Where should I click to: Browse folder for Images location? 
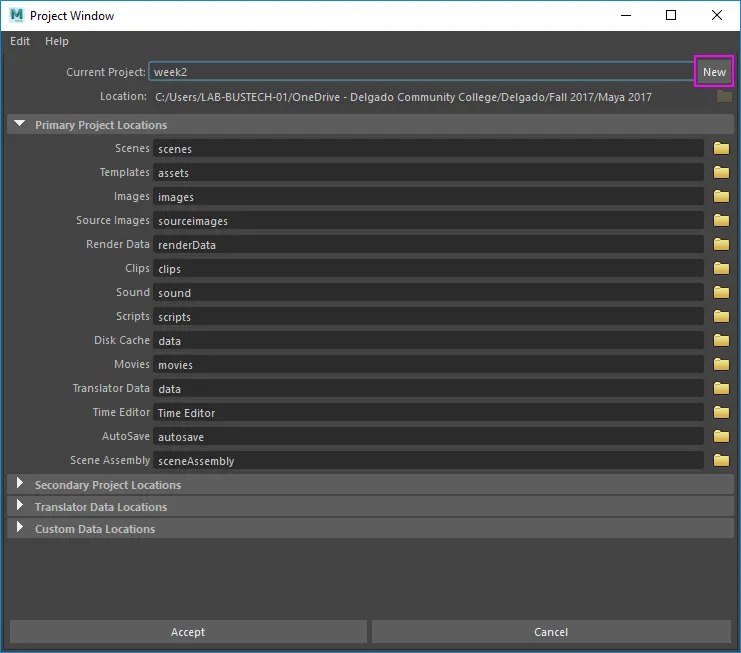click(721, 196)
